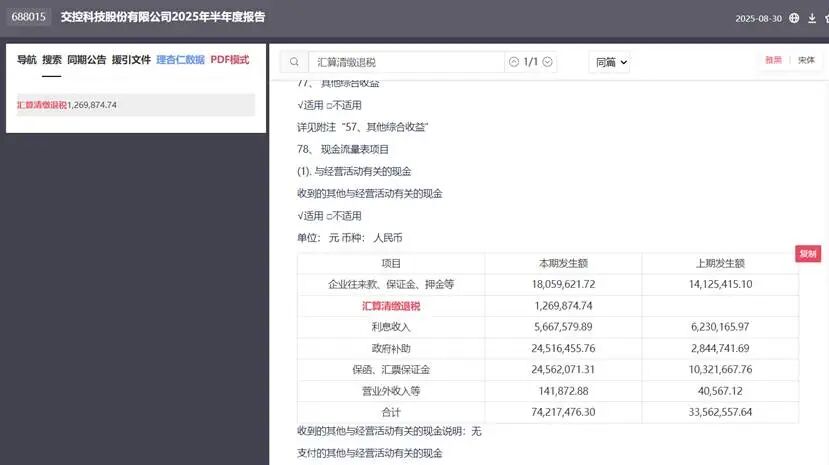Viewport: 829px width, 465px height.
Task: Click cell value 24,516,455.76
Action: (x=563, y=349)
